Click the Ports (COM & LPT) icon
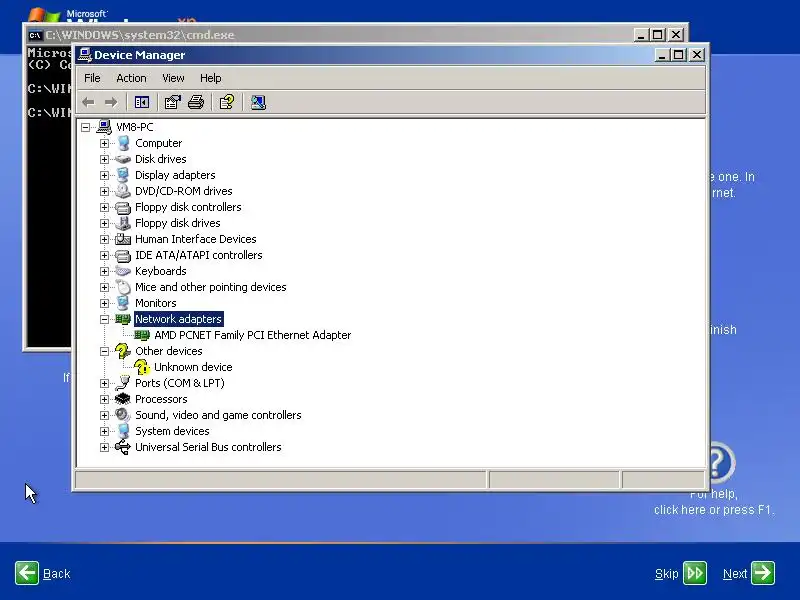The image size is (800, 600). tap(123, 383)
